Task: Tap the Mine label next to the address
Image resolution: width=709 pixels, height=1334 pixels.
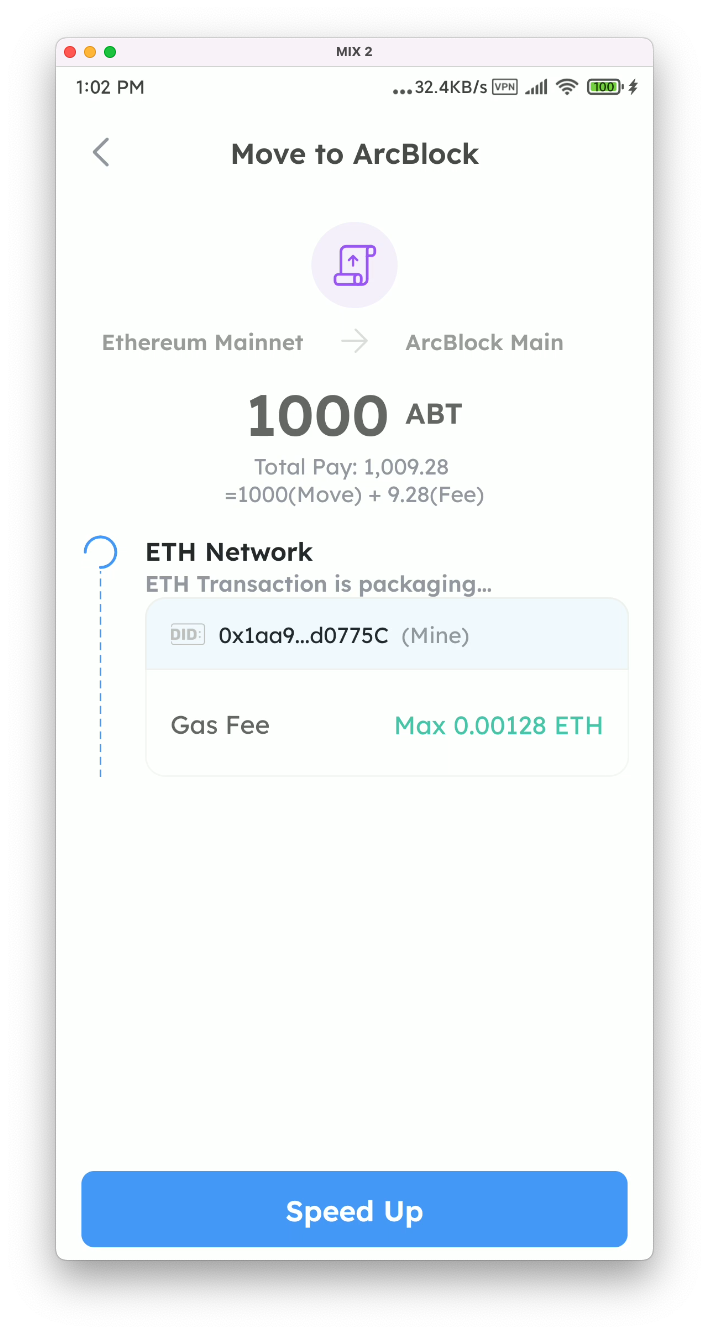Action: (435, 635)
